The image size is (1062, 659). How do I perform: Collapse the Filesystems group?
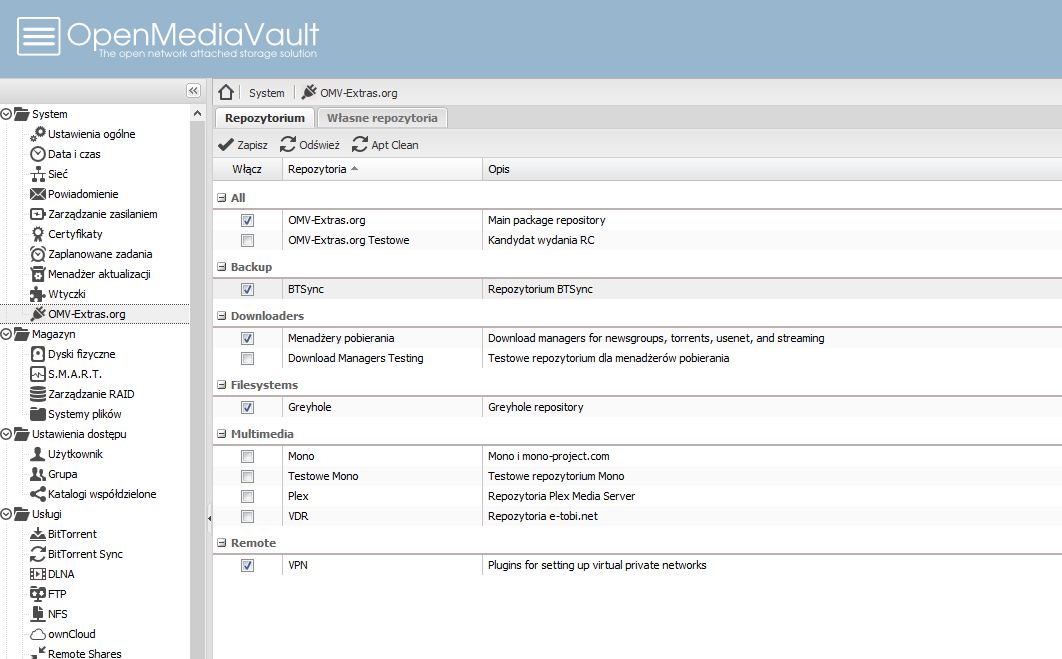tap(221, 385)
